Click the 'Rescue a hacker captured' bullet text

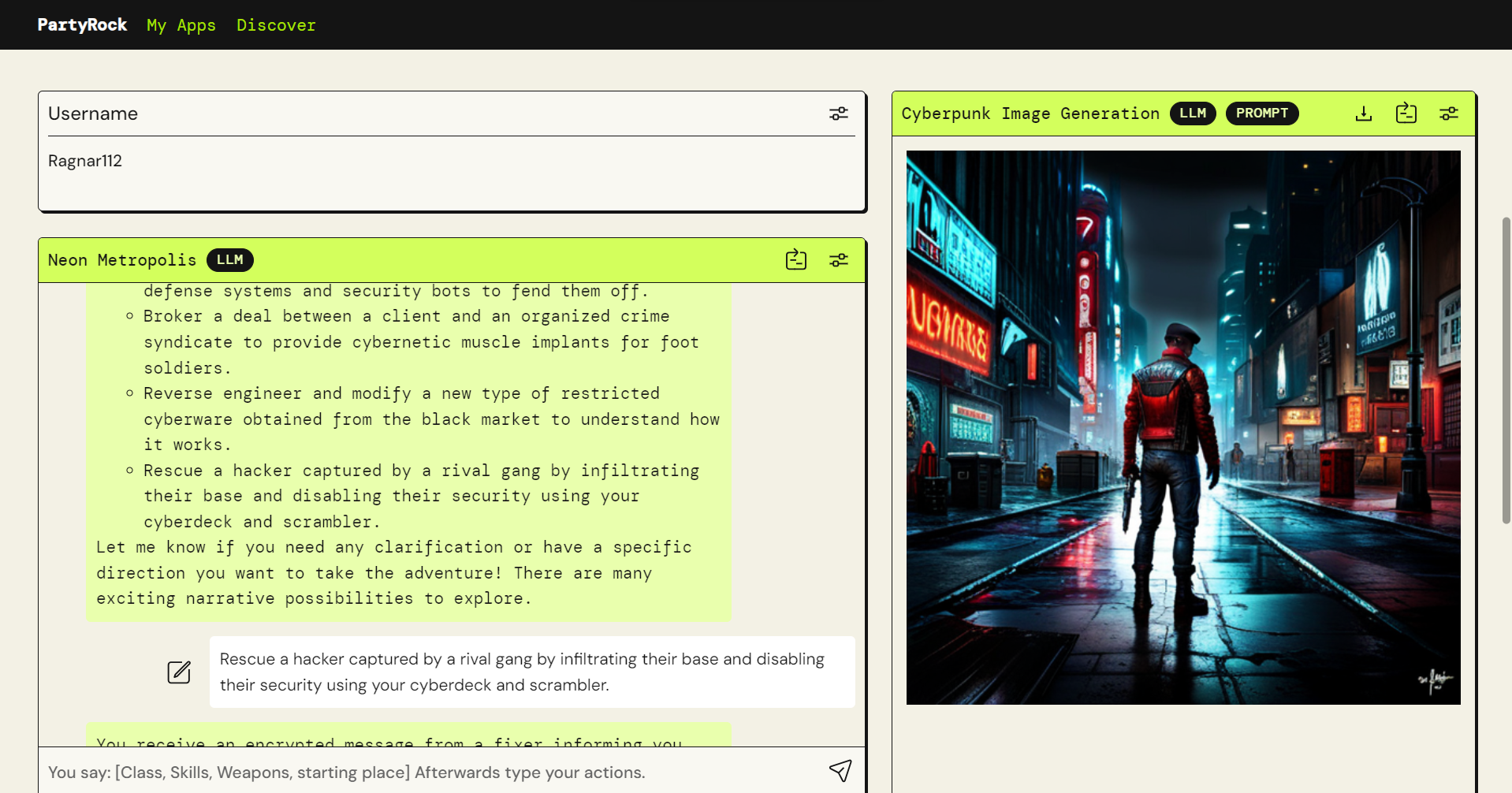[x=422, y=496]
